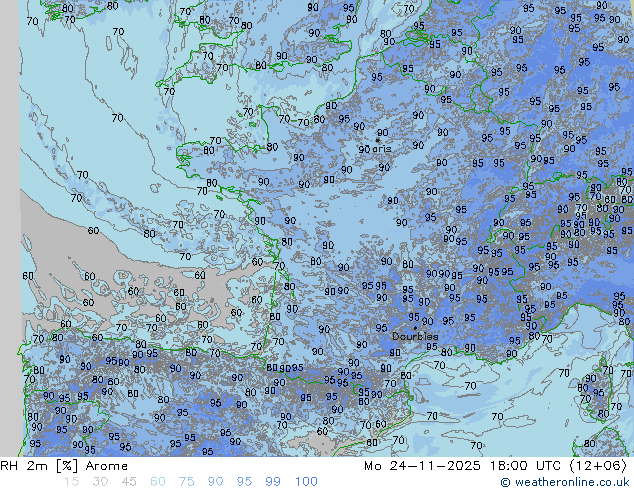Click the forecast date 'Mo 24-11-2025 18:00 UTC (12+06)'

tap(495, 466)
